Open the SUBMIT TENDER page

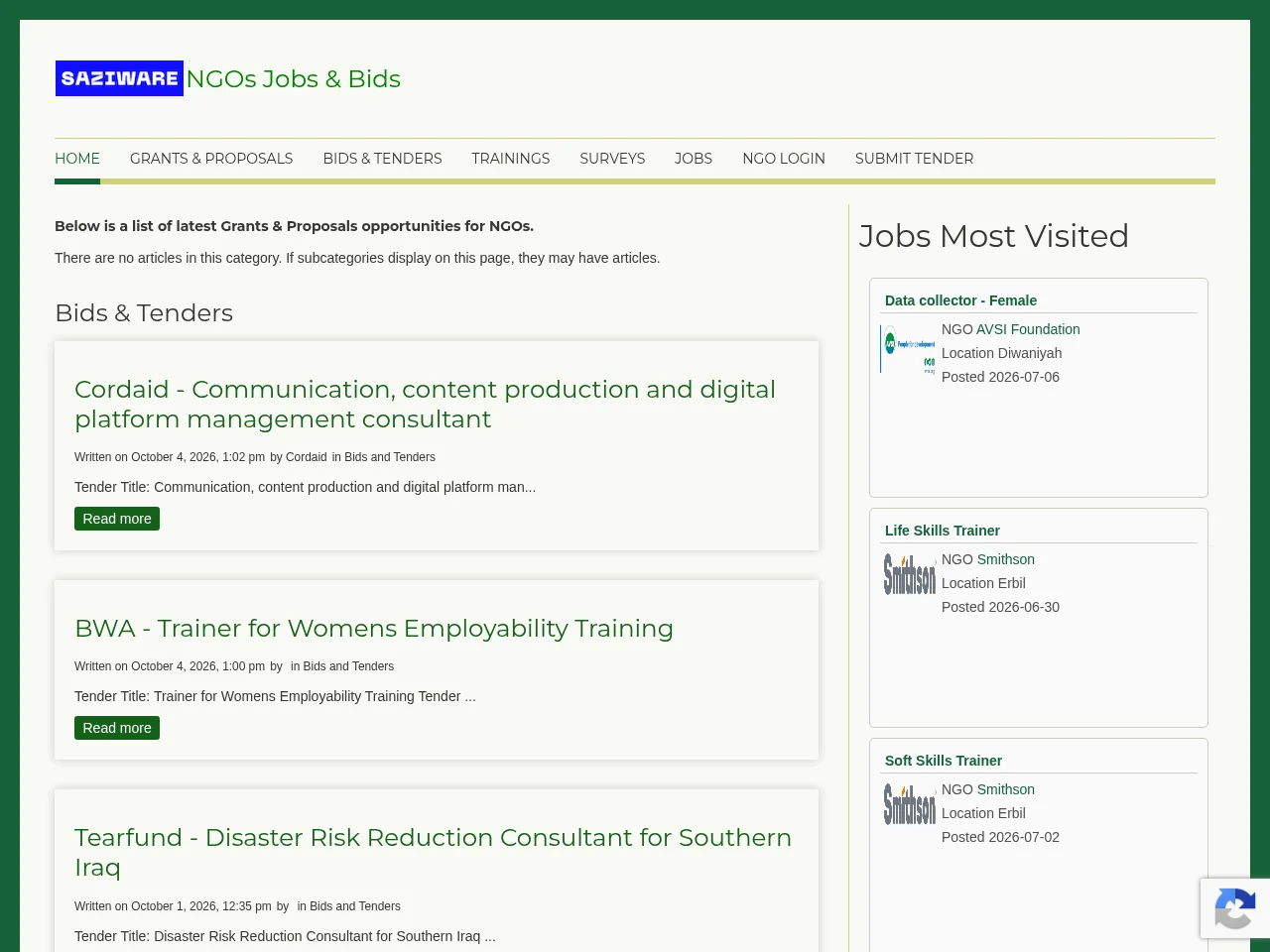(x=914, y=159)
